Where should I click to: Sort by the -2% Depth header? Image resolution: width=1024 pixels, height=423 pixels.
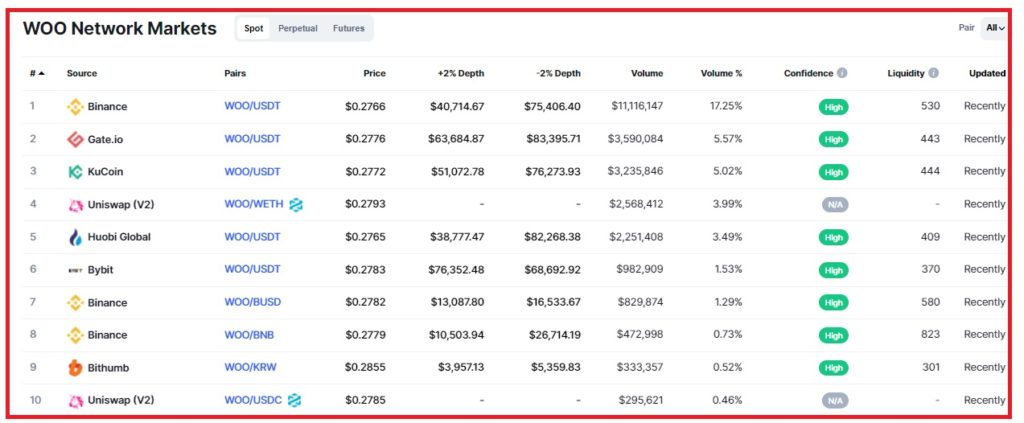click(x=558, y=73)
